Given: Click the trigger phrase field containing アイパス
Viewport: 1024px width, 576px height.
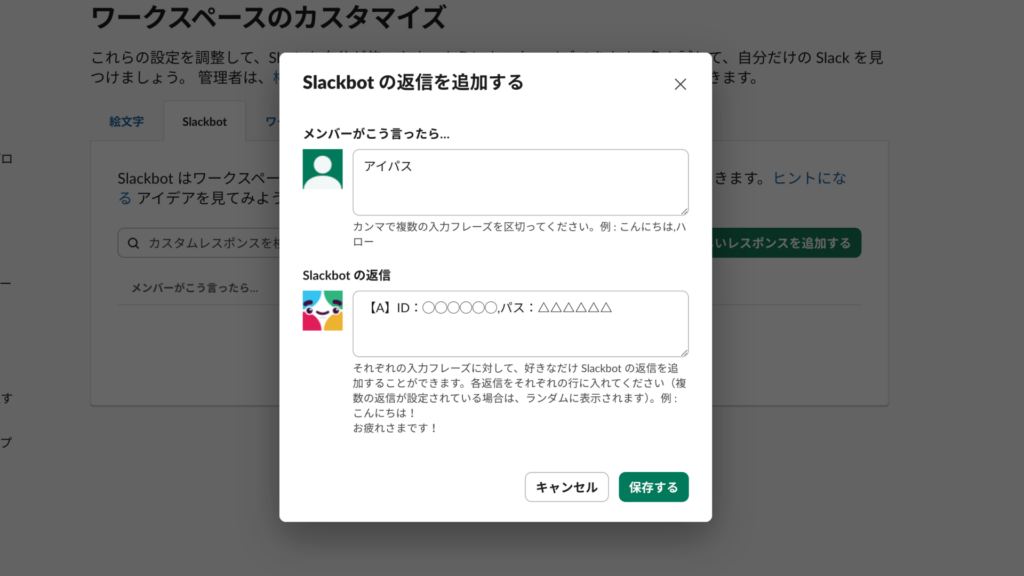Looking at the screenshot, I should point(520,180).
